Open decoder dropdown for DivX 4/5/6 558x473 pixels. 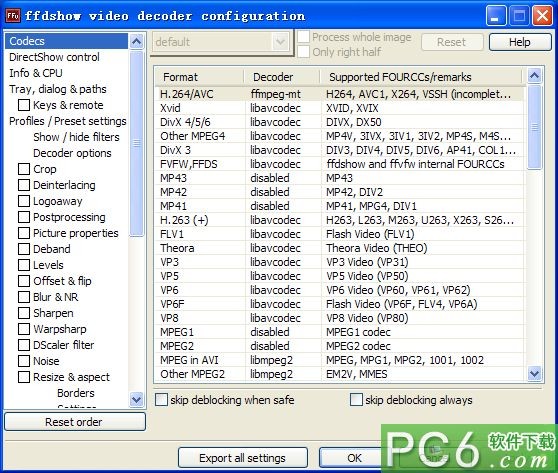[x=283, y=122]
